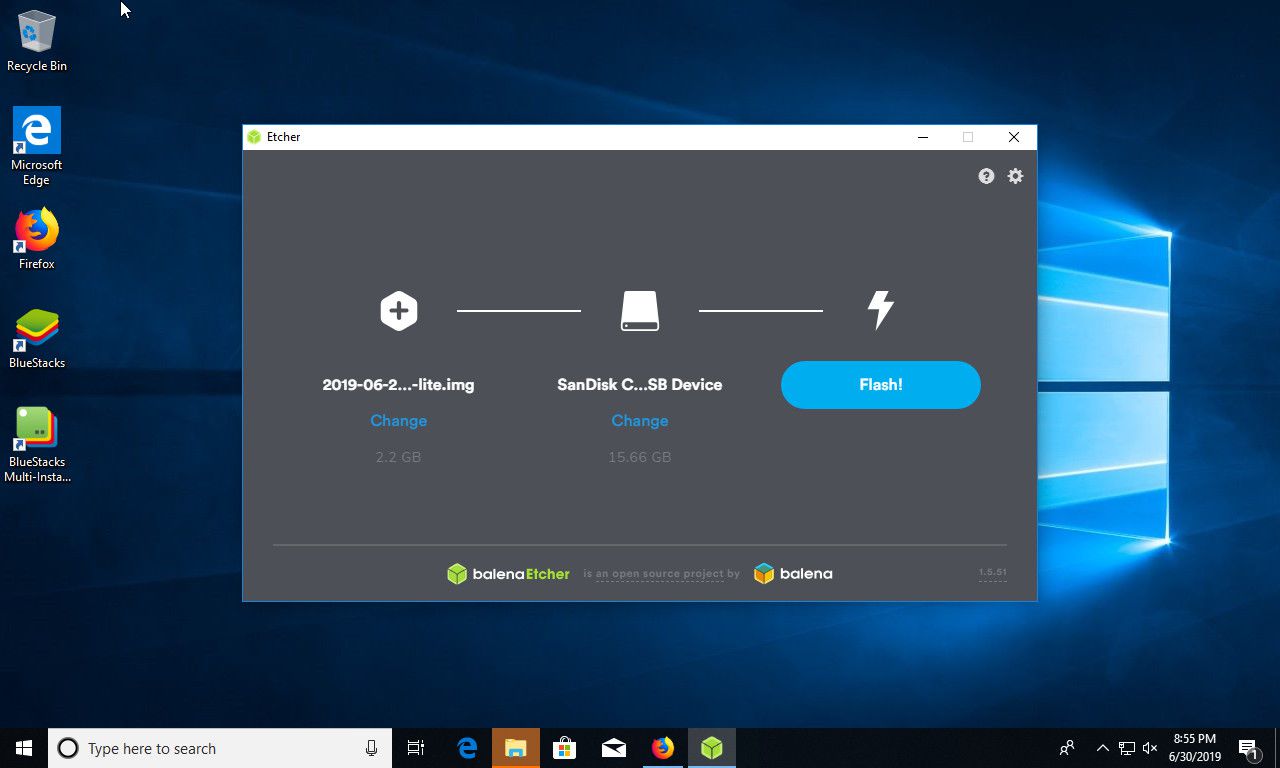The image size is (1280, 768).
Task: Click the select image plus hexagon icon
Action: 398,311
